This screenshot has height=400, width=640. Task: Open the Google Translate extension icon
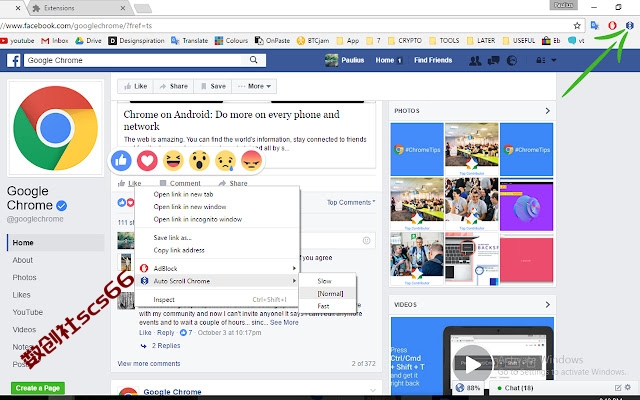click(x=595, y=25)
